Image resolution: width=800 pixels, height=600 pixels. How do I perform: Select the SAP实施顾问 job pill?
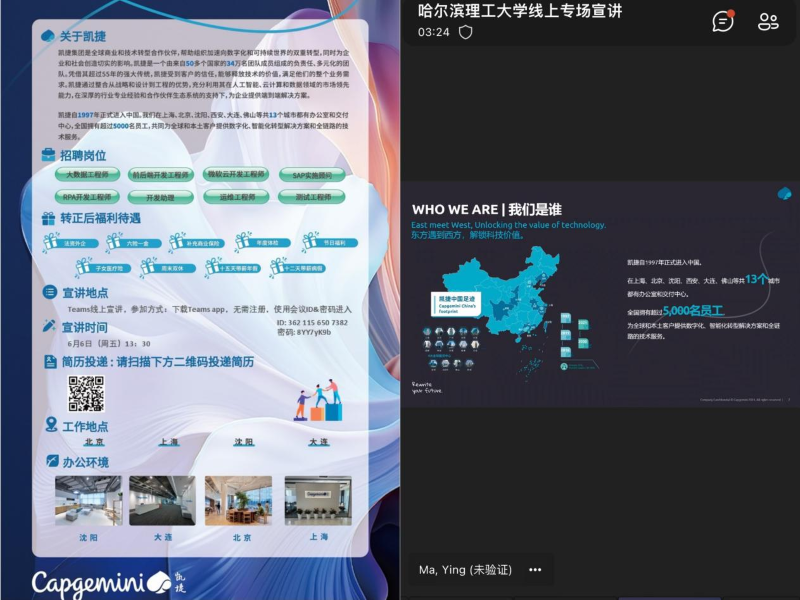[311, 174]
